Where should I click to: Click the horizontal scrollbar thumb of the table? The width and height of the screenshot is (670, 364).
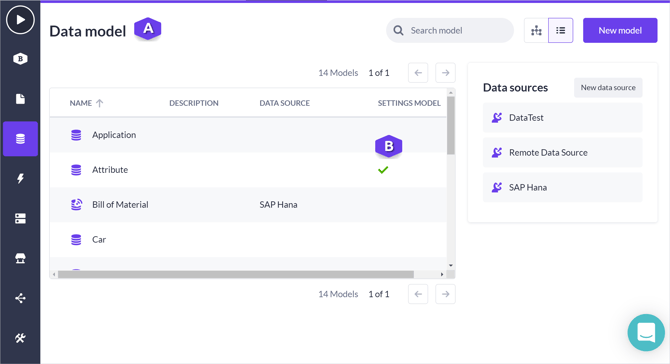[236, 274]
